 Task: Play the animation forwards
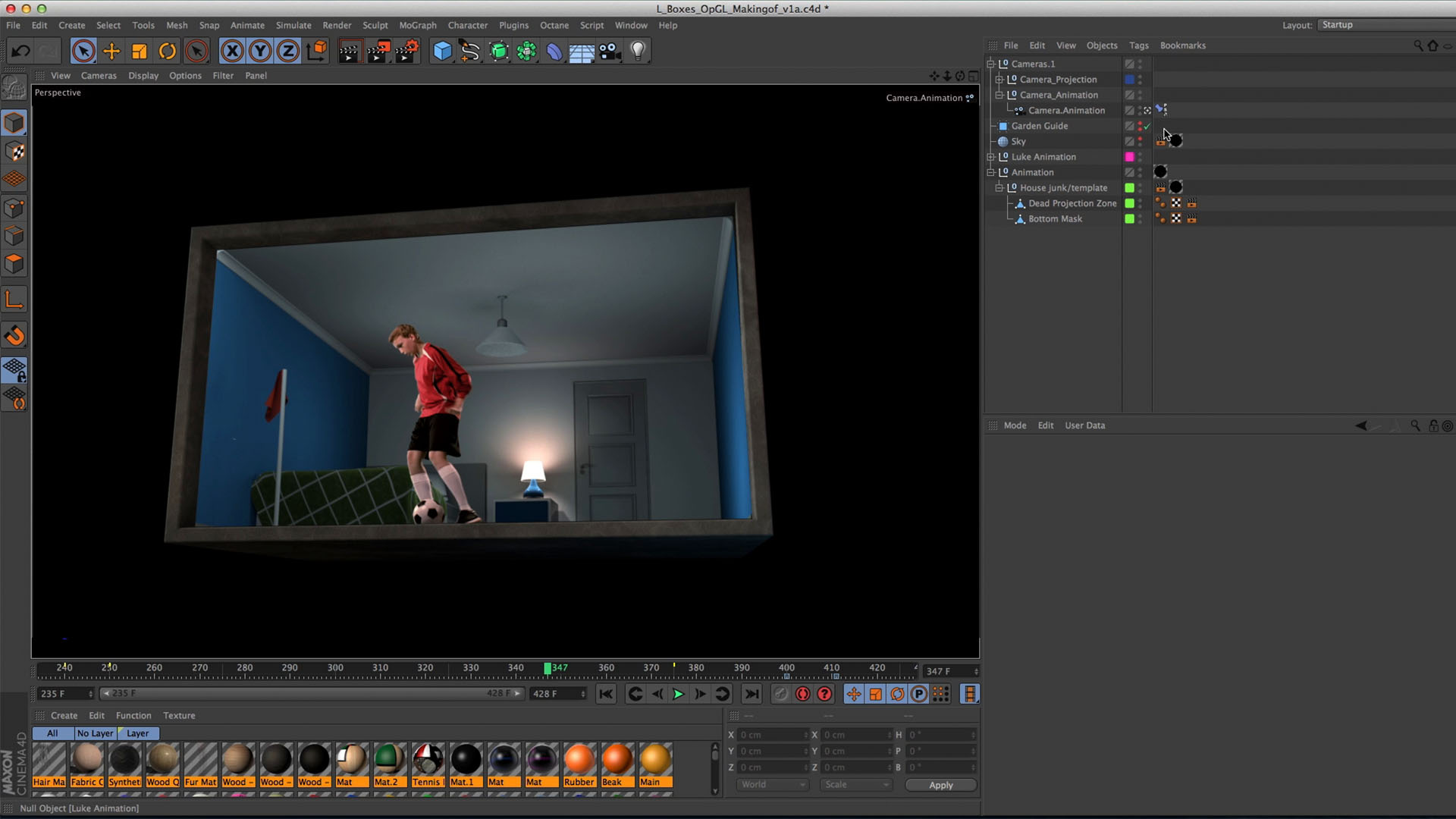[x=678, y=694]
